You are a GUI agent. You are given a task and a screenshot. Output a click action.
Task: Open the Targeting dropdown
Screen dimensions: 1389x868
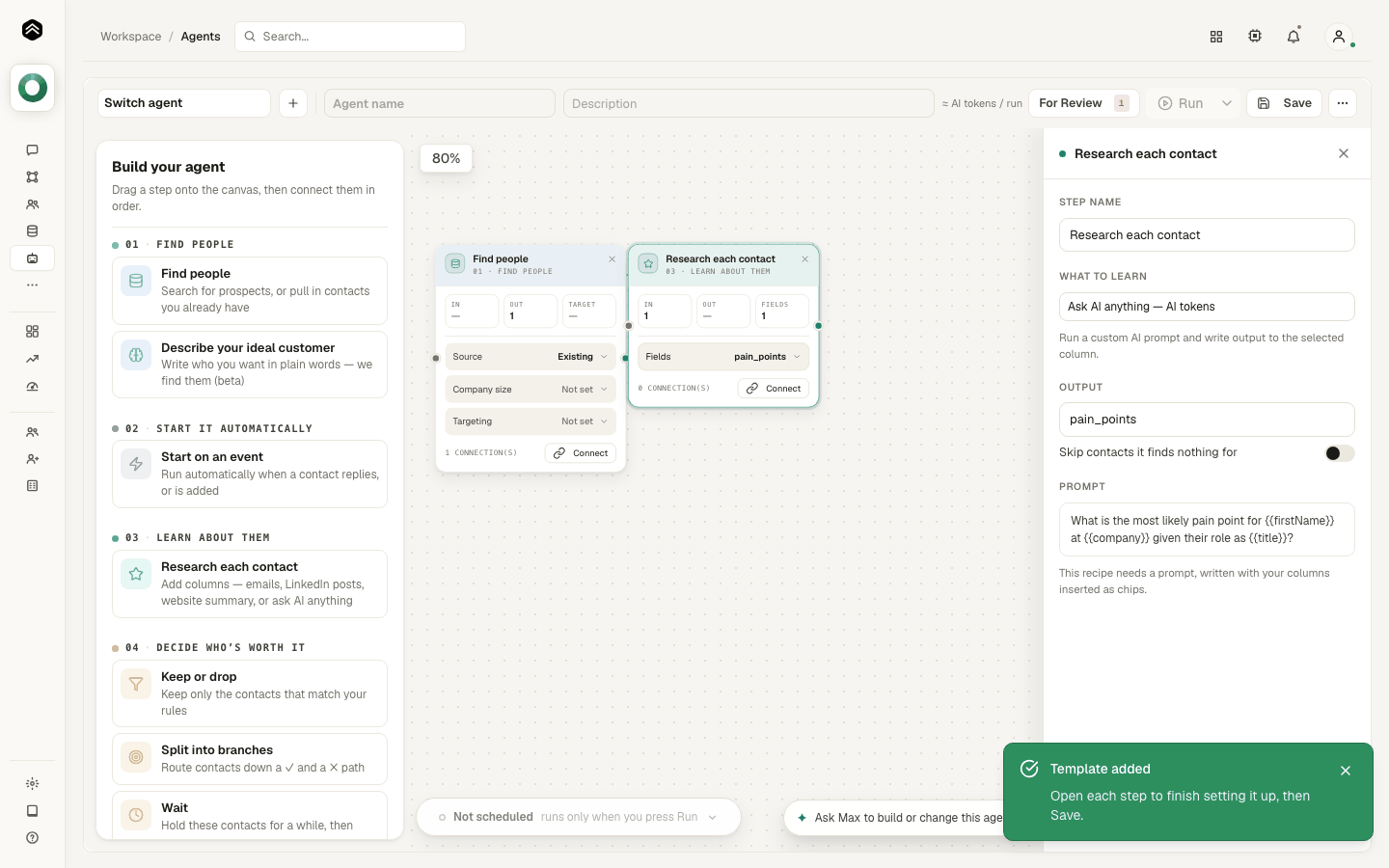pos(531,421)
